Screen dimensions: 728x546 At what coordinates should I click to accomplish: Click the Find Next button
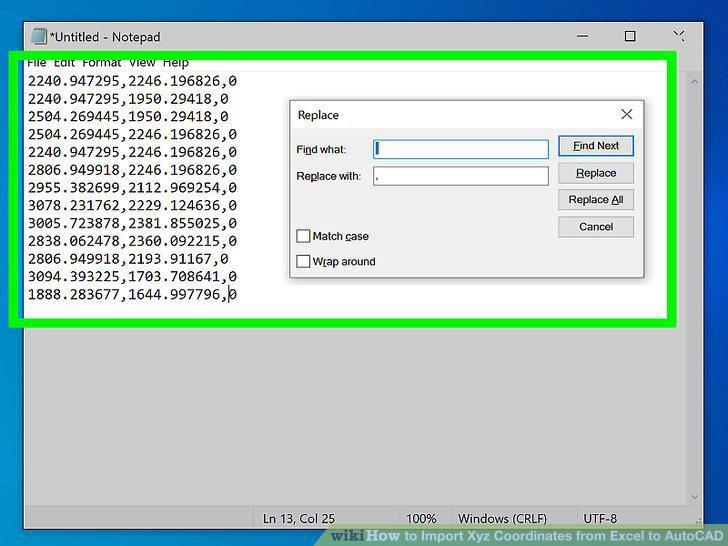tap(596, 146)
